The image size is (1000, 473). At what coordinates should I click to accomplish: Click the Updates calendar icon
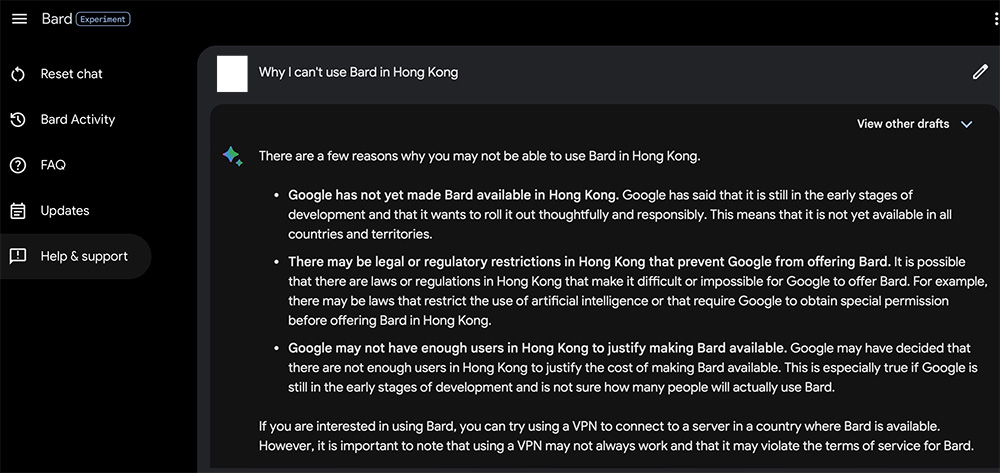tap(18, 211)
